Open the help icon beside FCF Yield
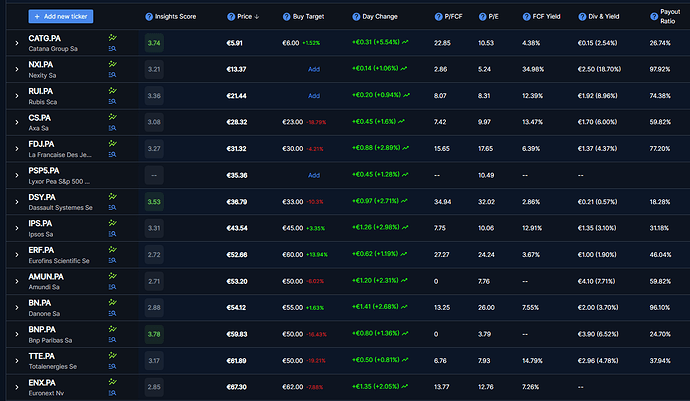This screenshot has width=690, height=401. [526, 17]
